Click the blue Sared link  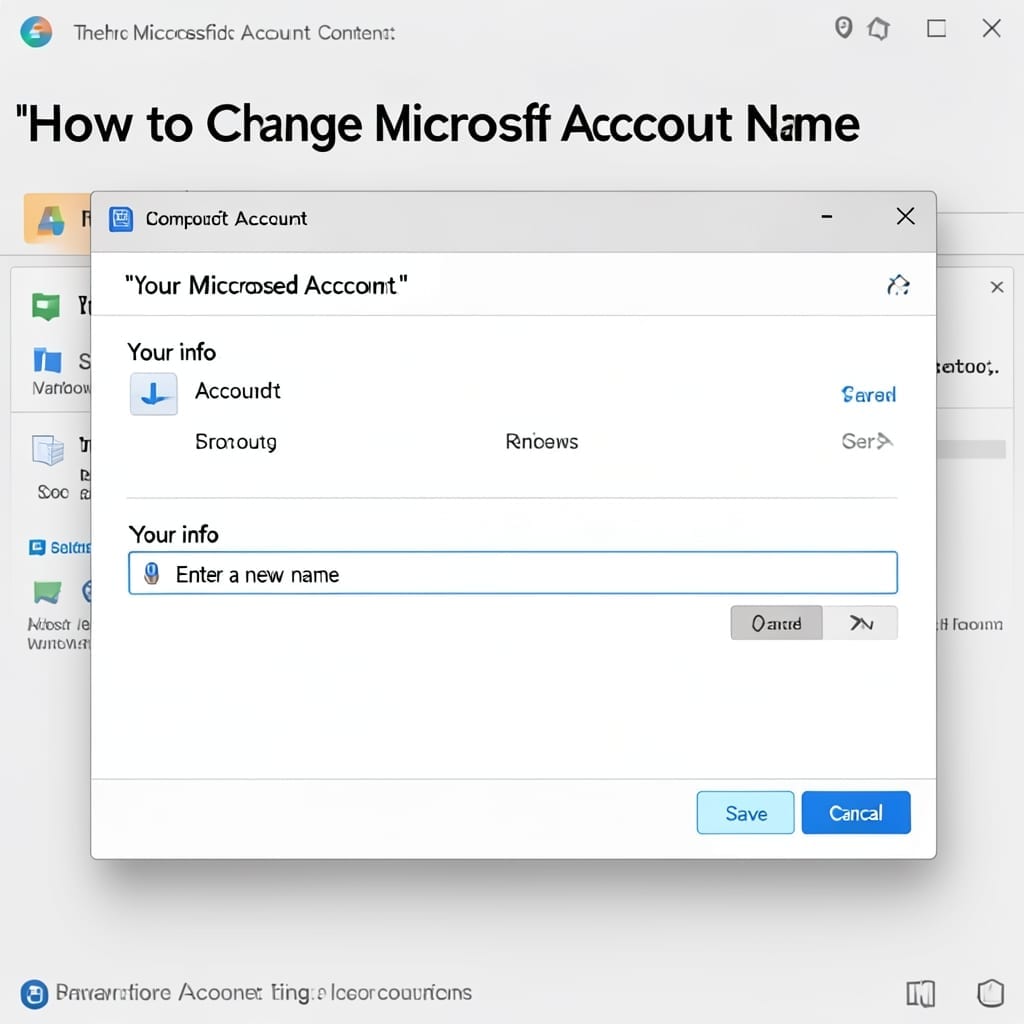(868, 394)
